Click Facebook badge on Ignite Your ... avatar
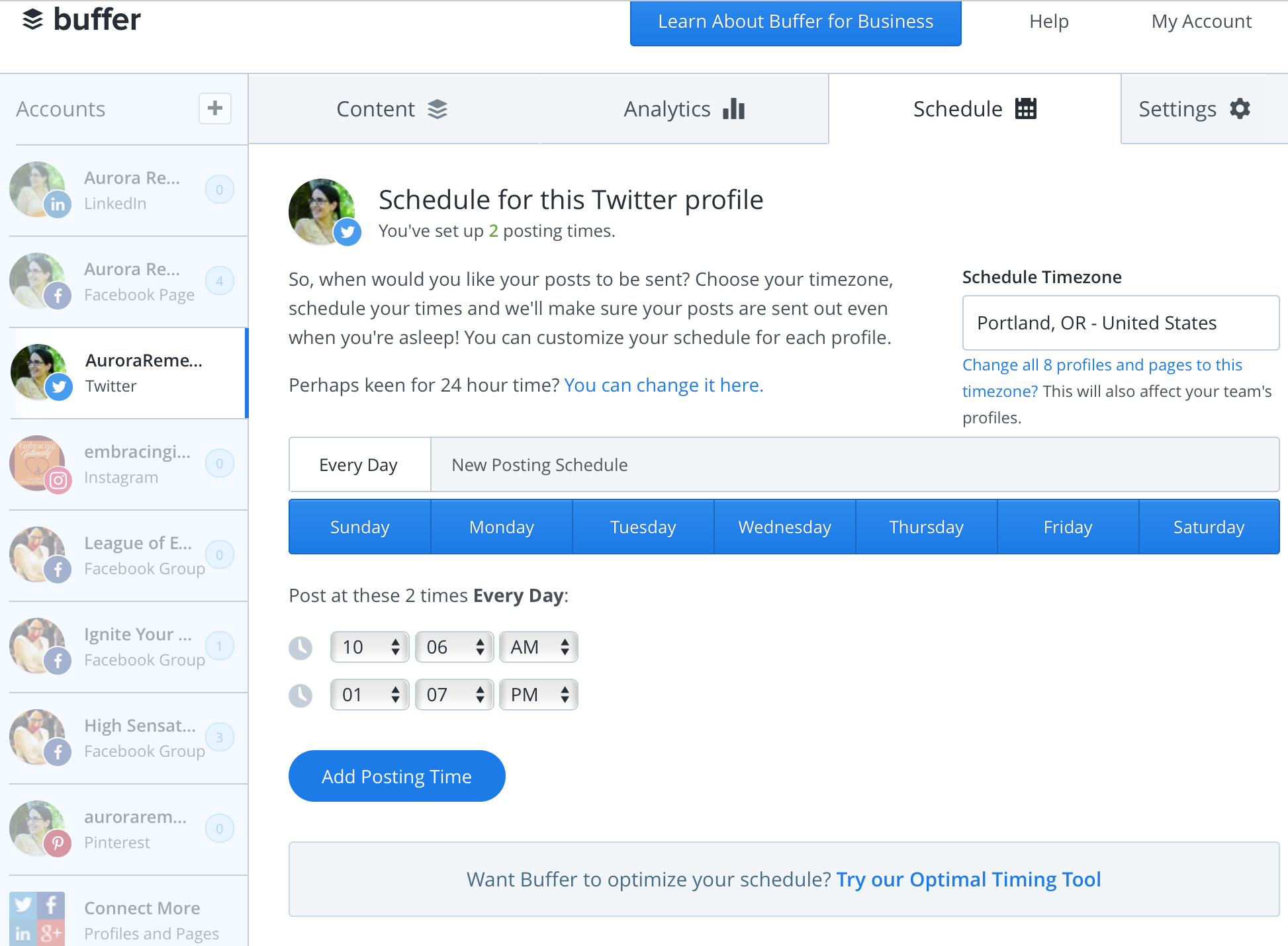Image resolution: width=1288 pixels, height=946 pixels. click(x=58, y=661)
